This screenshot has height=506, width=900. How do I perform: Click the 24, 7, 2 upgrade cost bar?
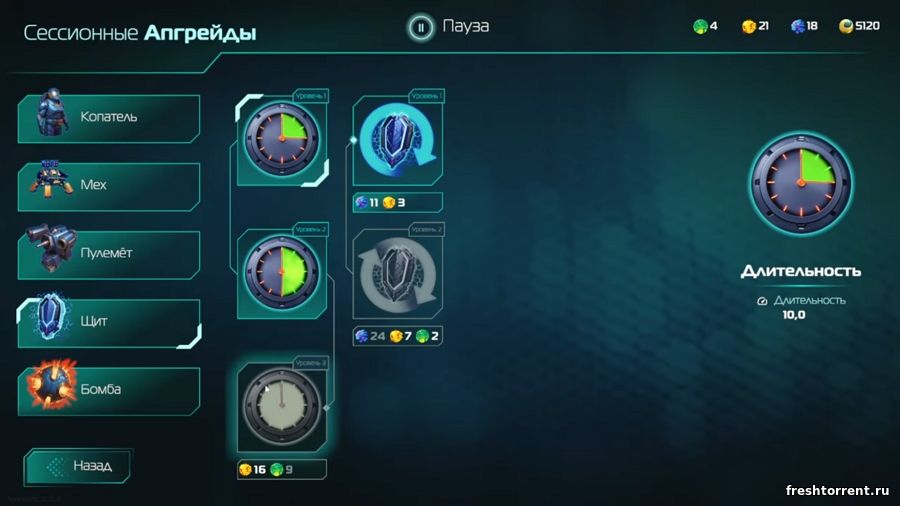397,336
